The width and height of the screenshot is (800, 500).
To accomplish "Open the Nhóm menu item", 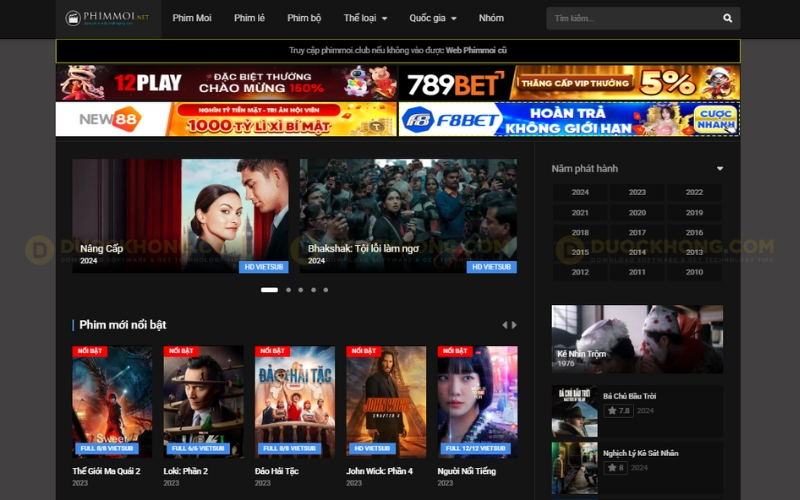I will pyautogui.click(x=491, y=18).
